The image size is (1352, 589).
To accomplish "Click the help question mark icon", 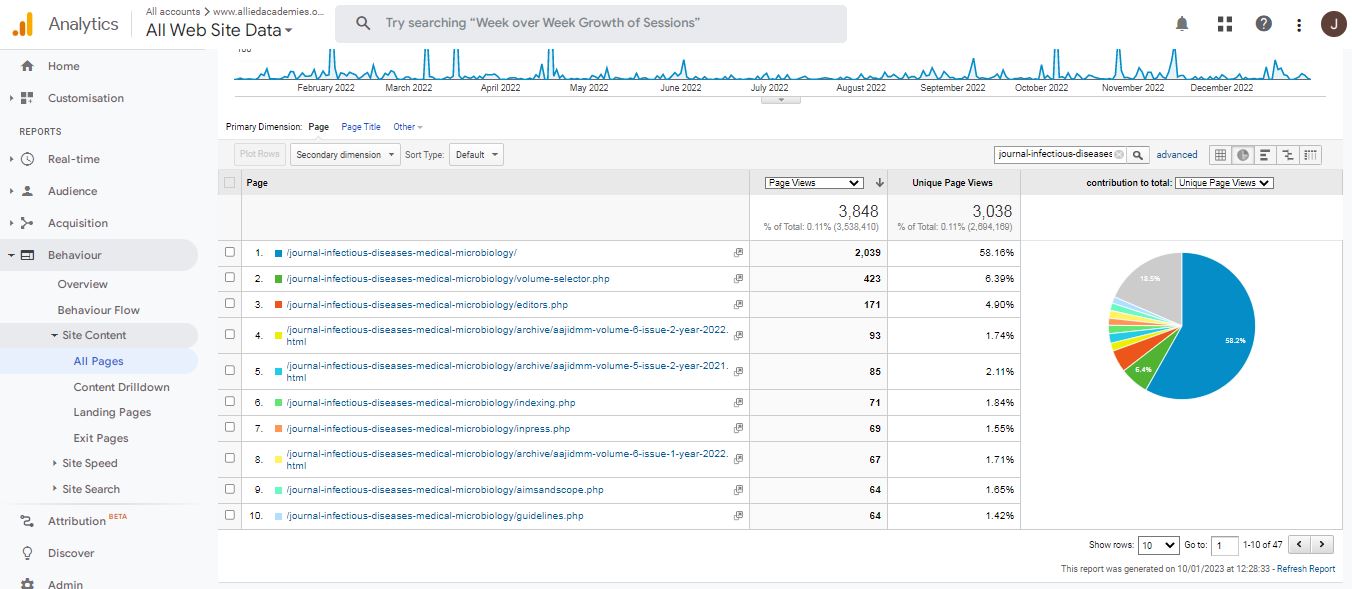I will 1264,24.
